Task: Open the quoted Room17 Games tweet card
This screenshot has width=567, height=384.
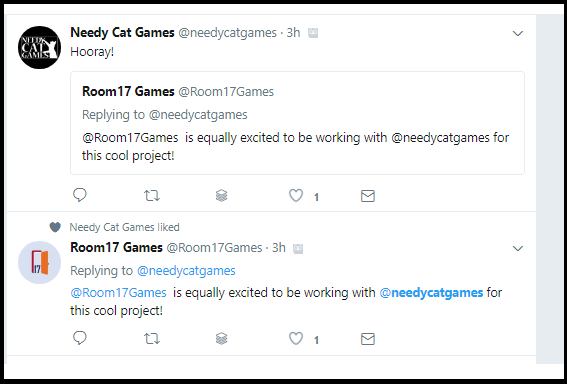Action: (x=297, y=123)
